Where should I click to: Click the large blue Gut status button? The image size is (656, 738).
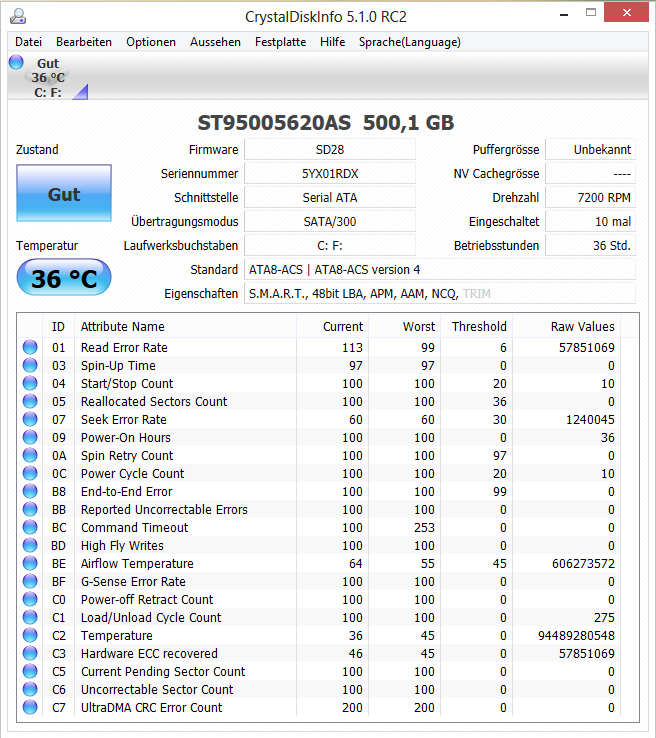point(64,193)
